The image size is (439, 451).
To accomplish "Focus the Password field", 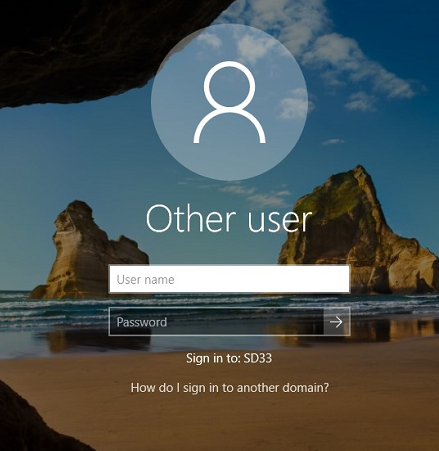I will coord(216,322).
